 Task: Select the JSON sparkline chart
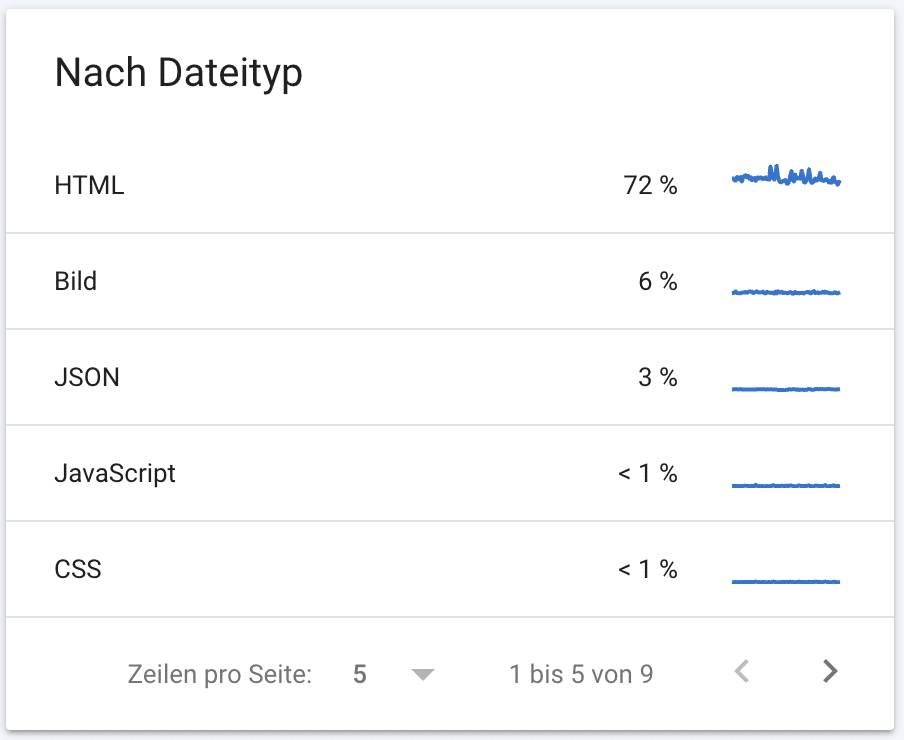pyautogui.click(x=786, y=388)
